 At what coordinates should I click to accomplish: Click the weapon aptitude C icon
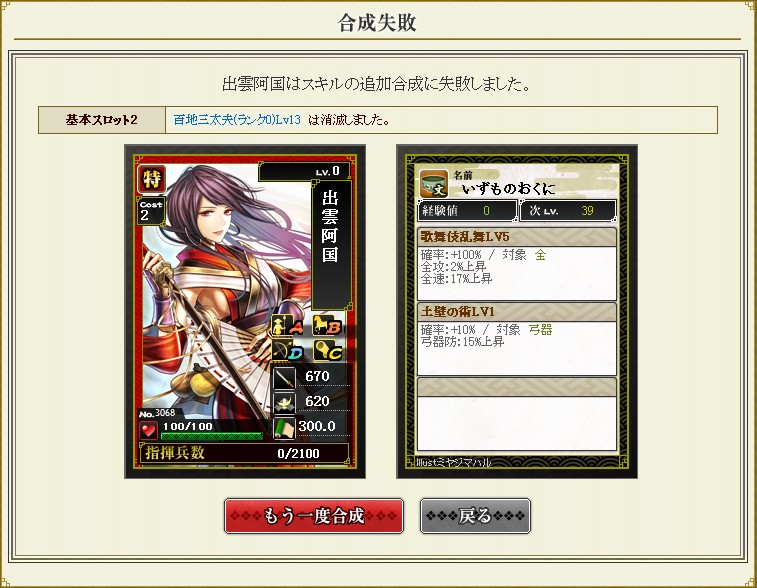(328, 351)
